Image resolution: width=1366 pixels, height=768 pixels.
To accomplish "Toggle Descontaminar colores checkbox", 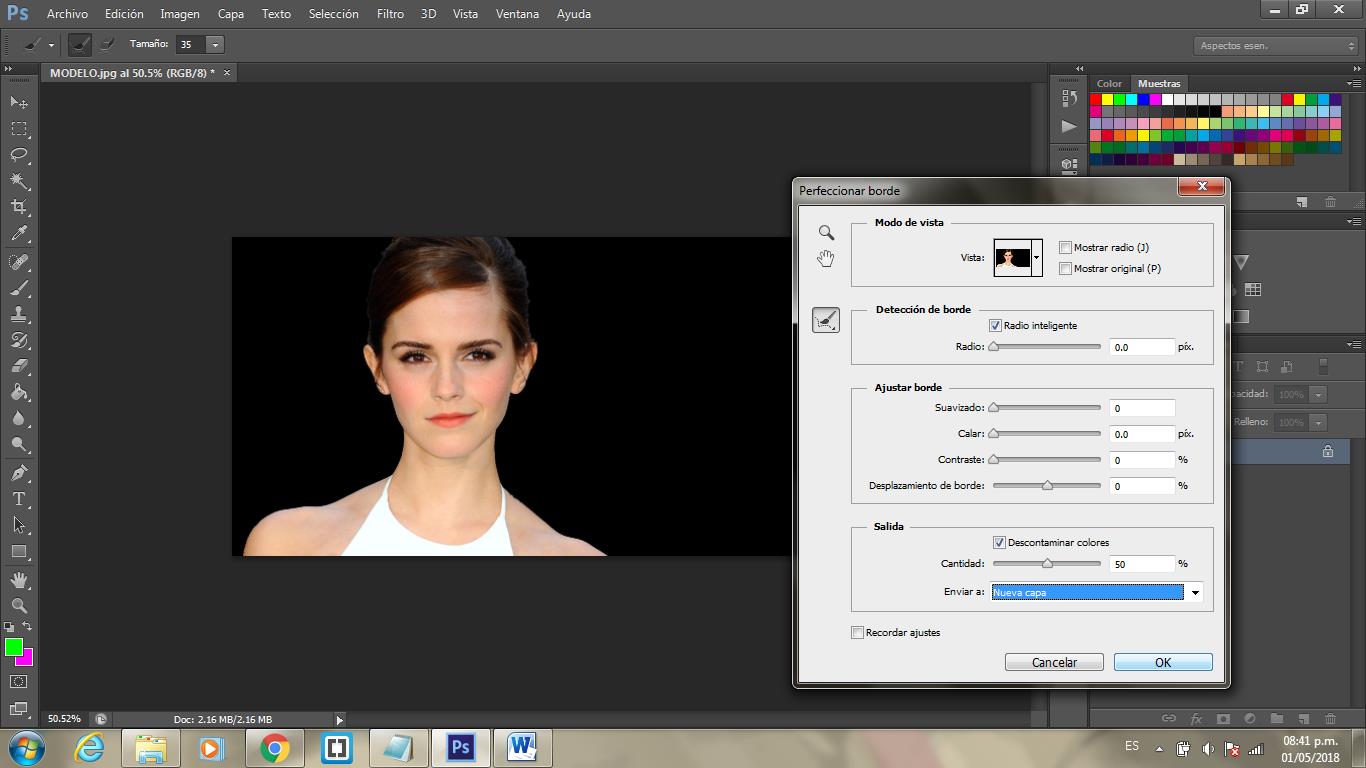I will coord(999,542).
